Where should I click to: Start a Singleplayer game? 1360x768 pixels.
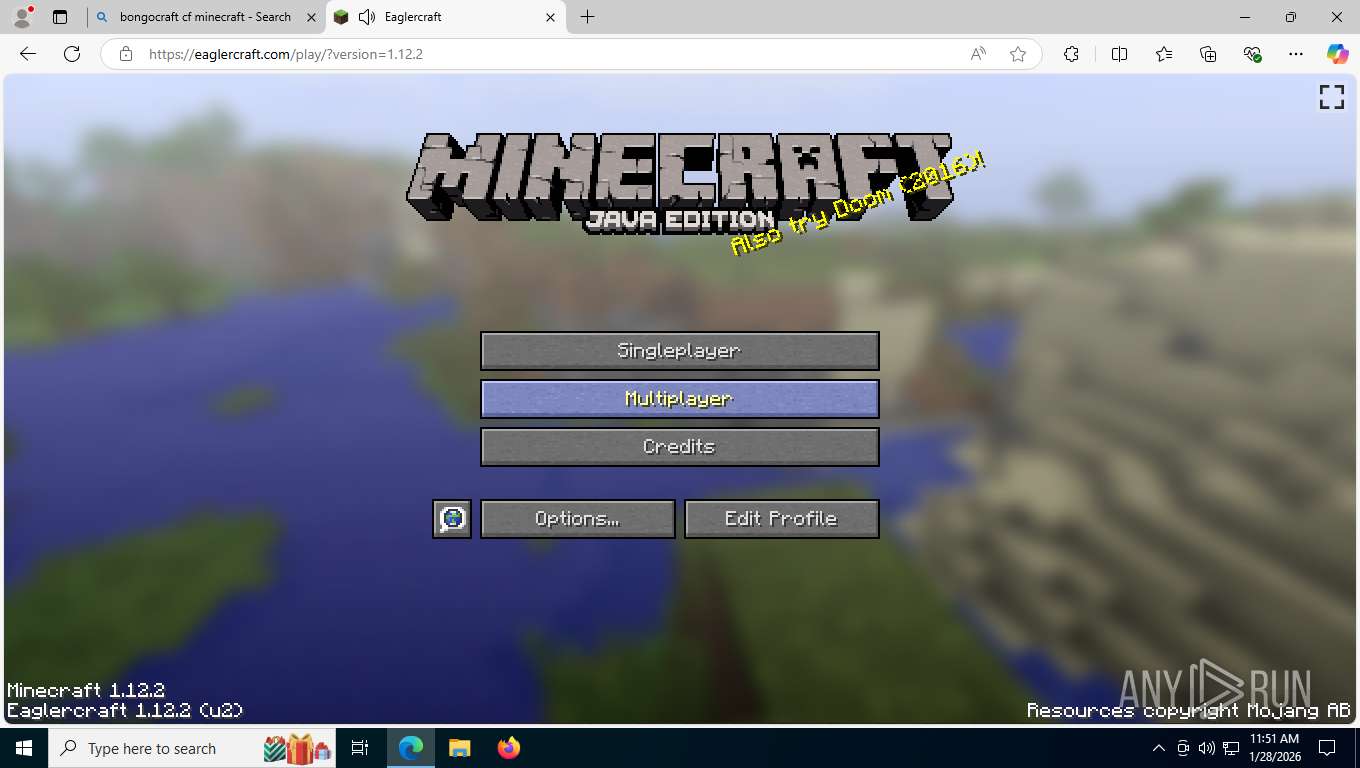pyautogui.click(x=680, y=351)
